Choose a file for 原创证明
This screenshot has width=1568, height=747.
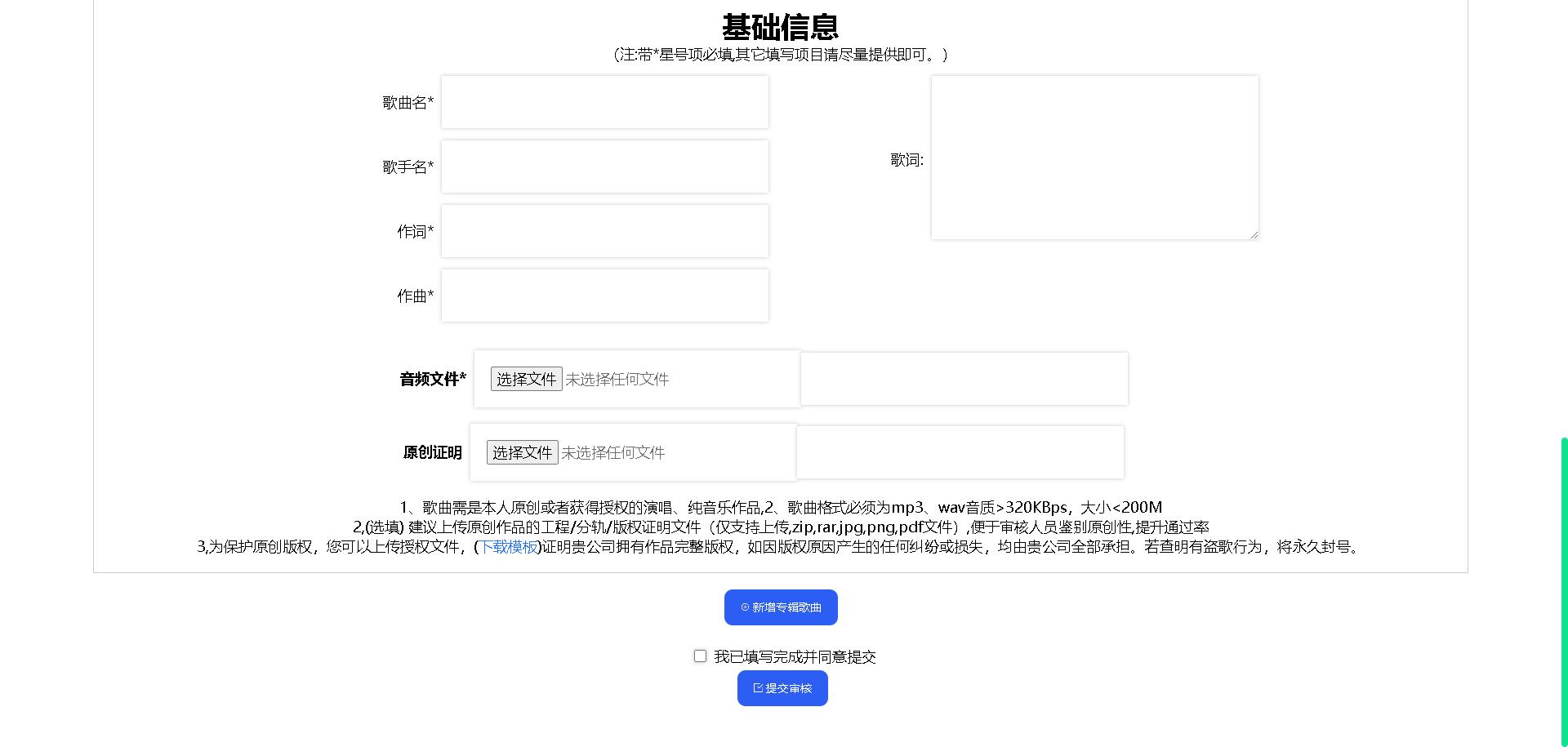click(x=522, y=452)
